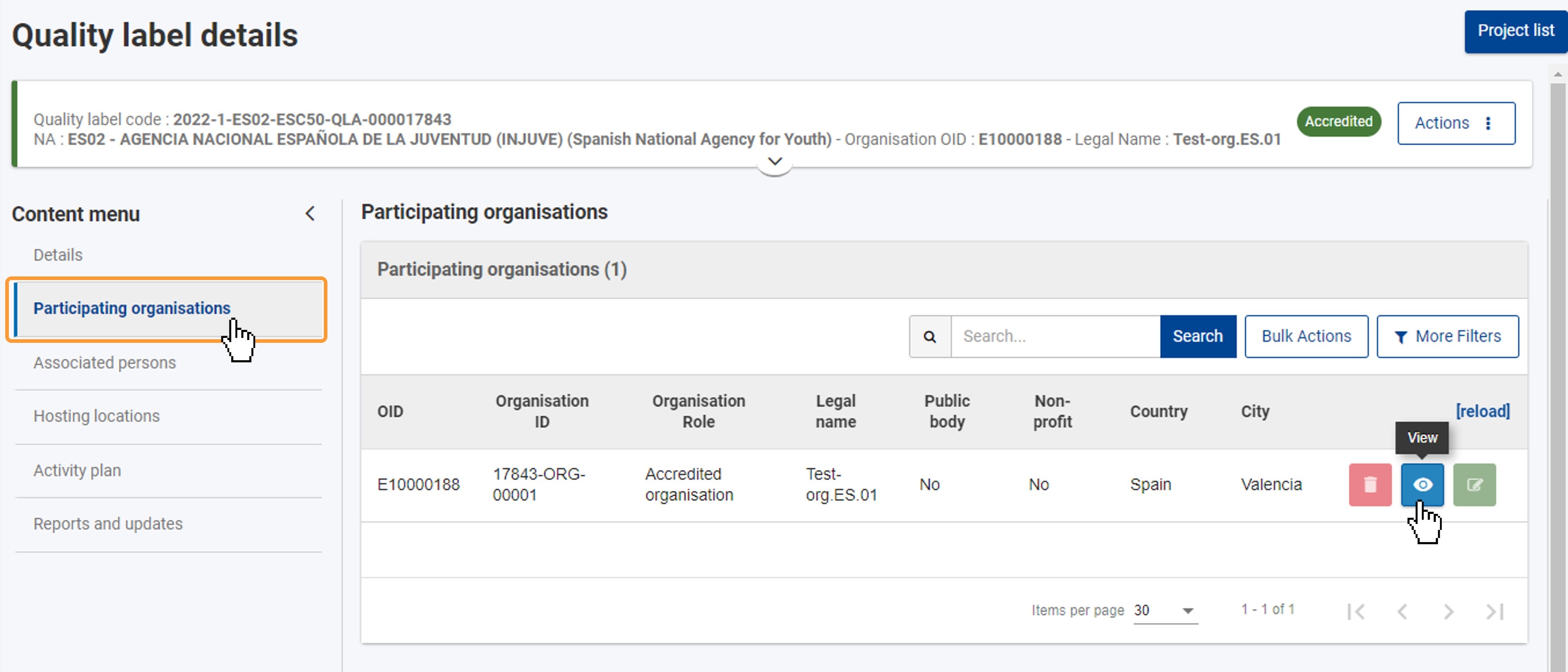Click the Valencia city cell

tap(1271, 485)
